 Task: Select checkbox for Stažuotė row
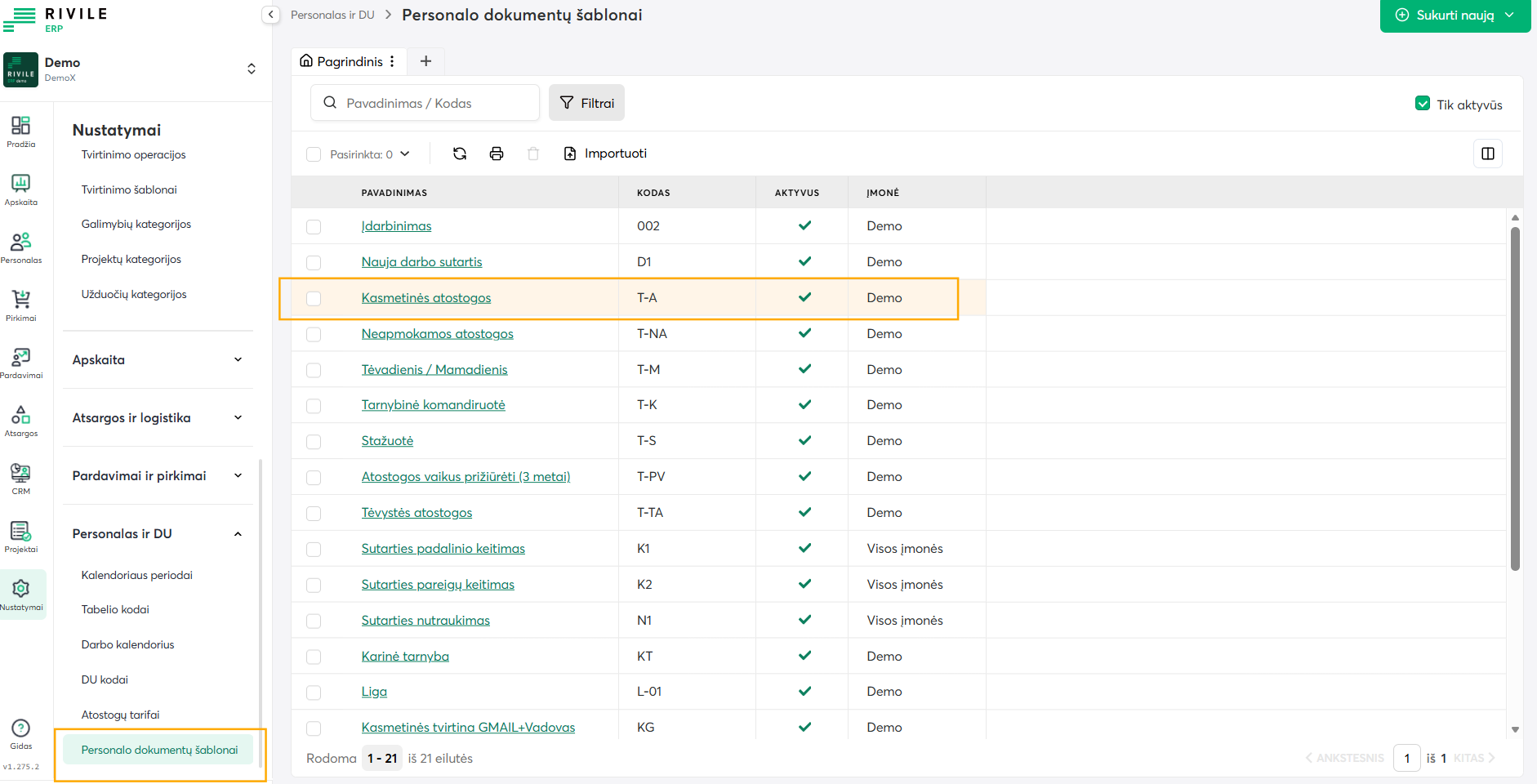314,441
